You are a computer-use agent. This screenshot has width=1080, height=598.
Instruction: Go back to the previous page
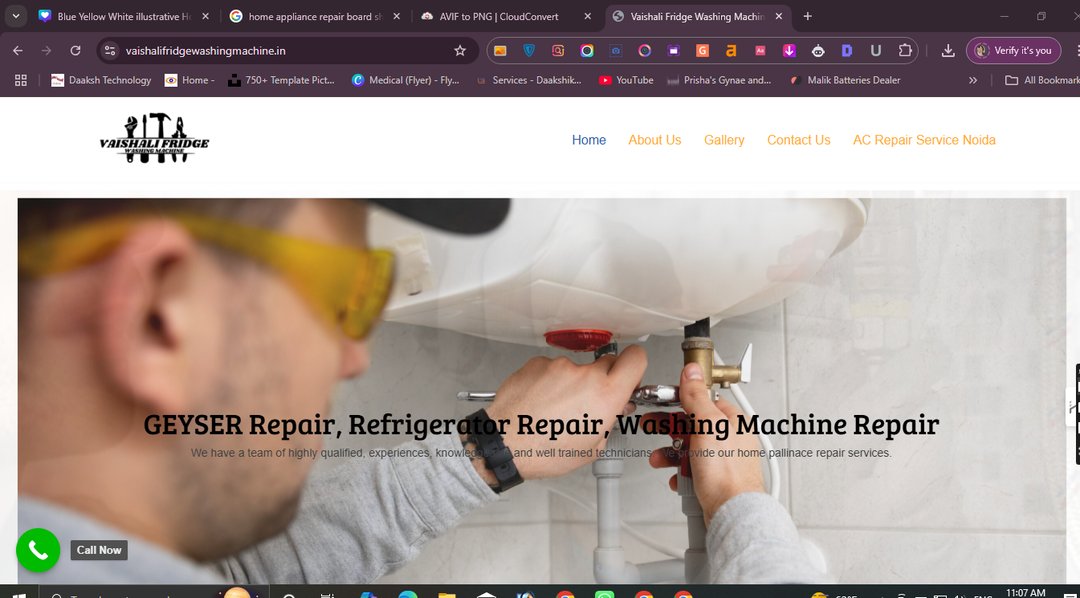[18, 50]
